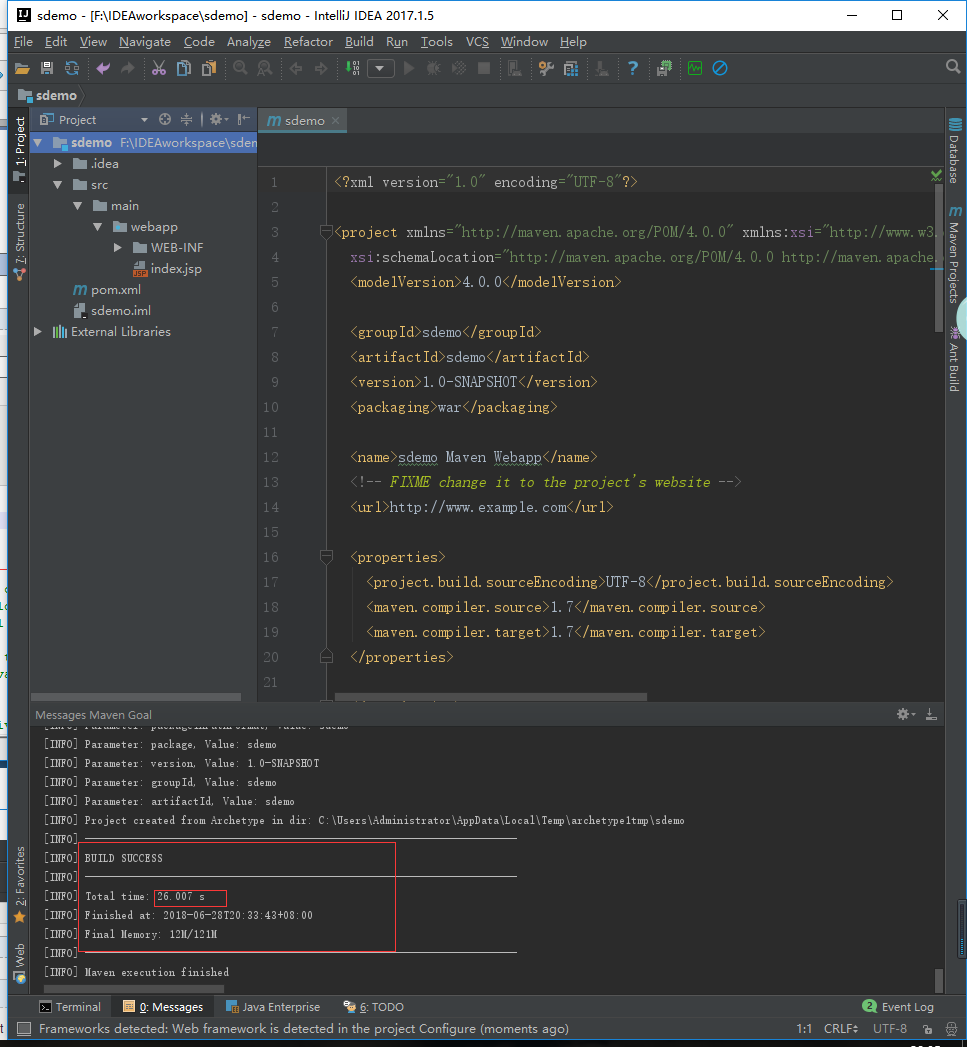The image size is (967, 1047).
Task: Open Project panel gear settings
Action: point(218,120)
